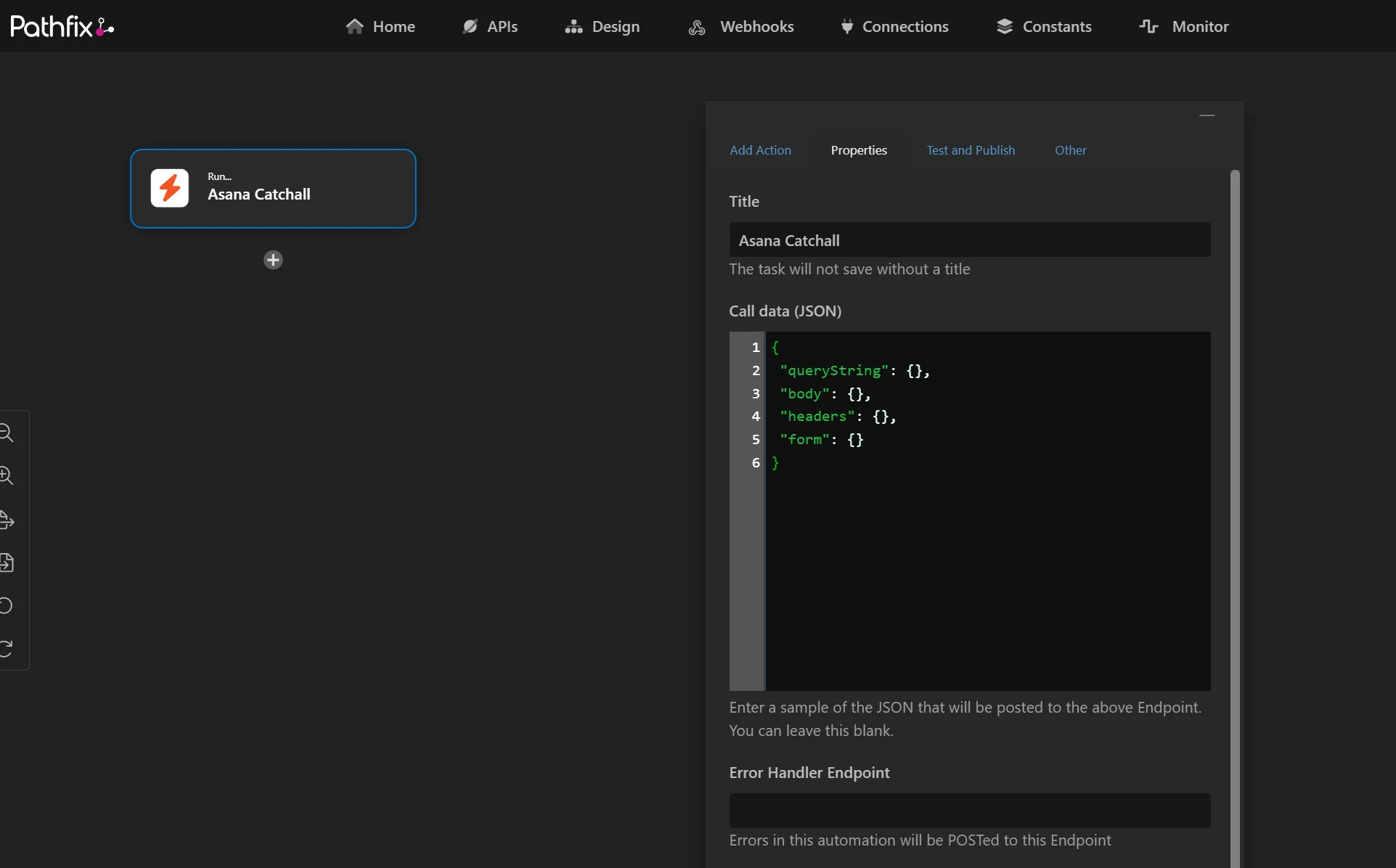
Task: Open the Connections page
Action: click(x=894, y=27)
